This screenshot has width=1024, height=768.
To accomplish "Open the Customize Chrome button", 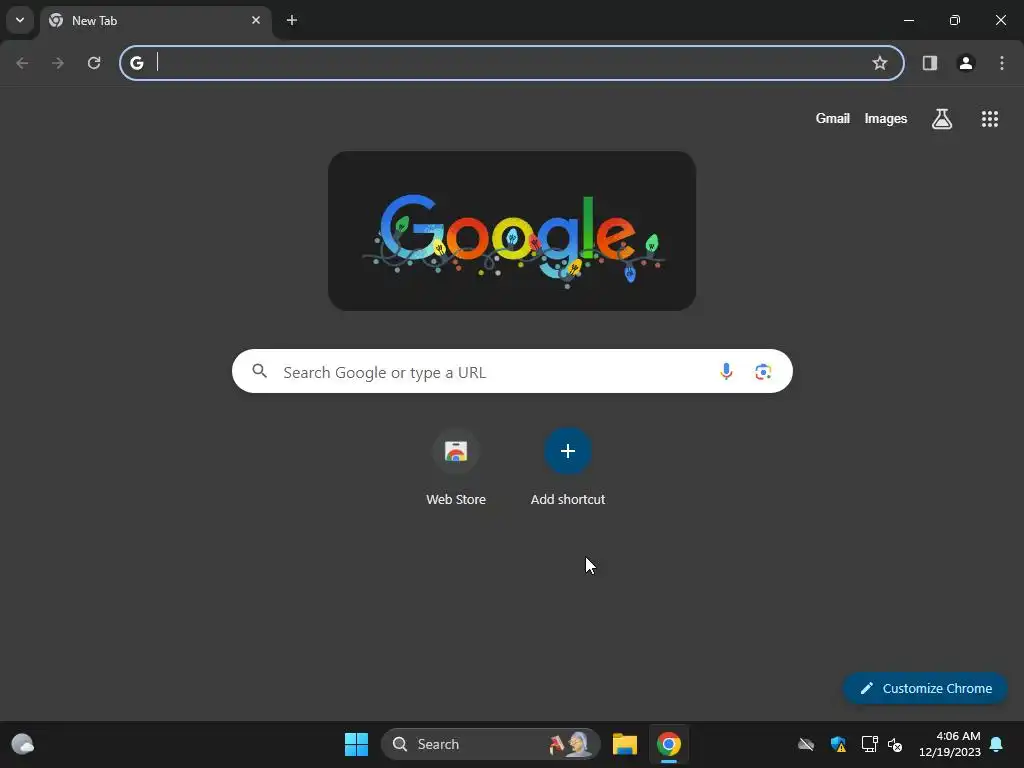I will click(x=925, y=688).
